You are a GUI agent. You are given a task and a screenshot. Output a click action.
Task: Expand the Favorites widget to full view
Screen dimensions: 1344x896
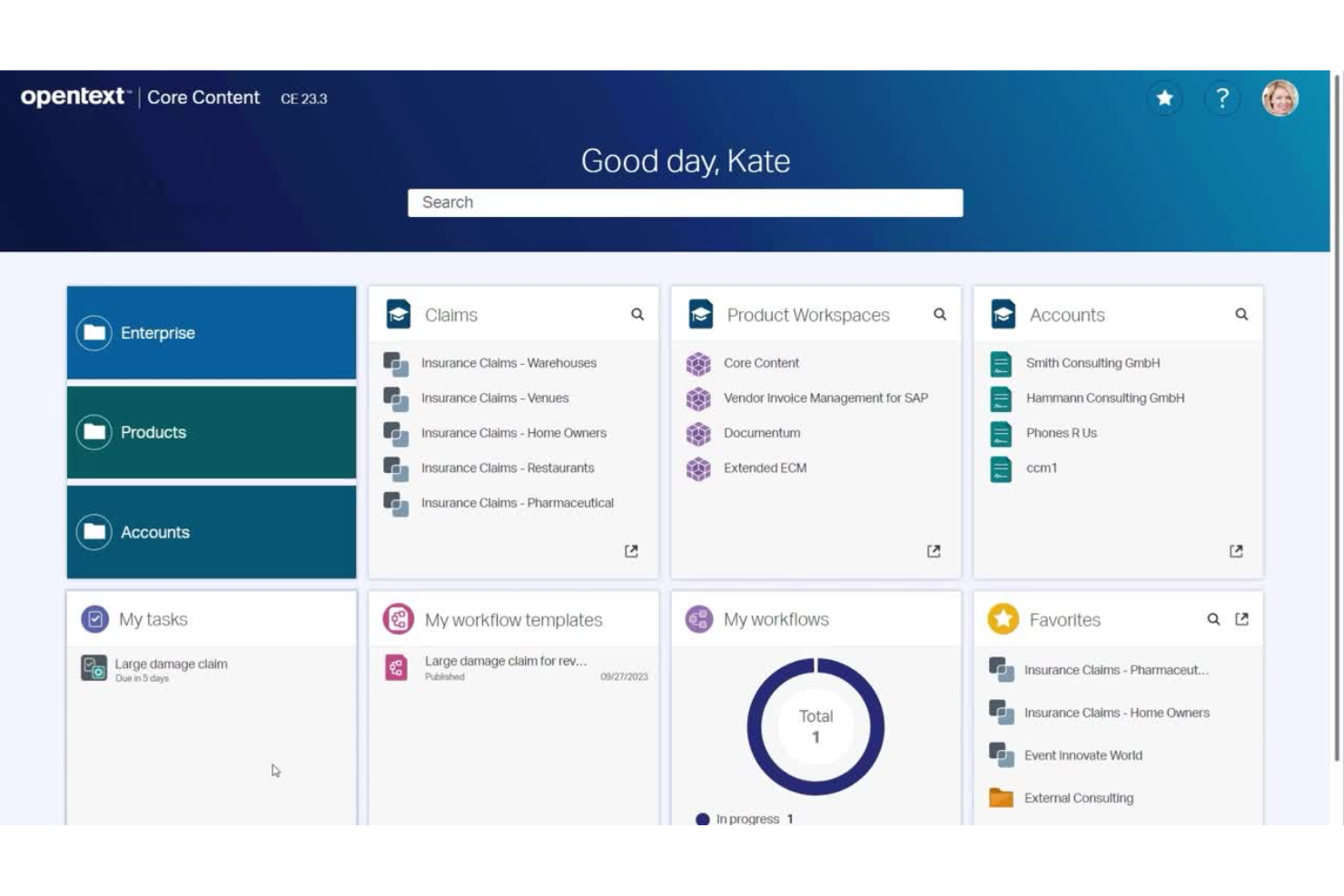[x=1242, y=619]
